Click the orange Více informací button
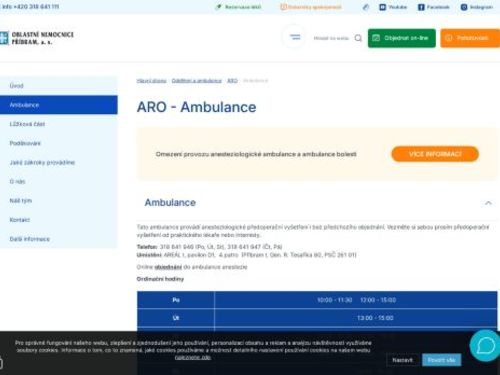Image resolution: width=500 pixels, height=375 pixels. pyautogui.click(x=435, y=154)
